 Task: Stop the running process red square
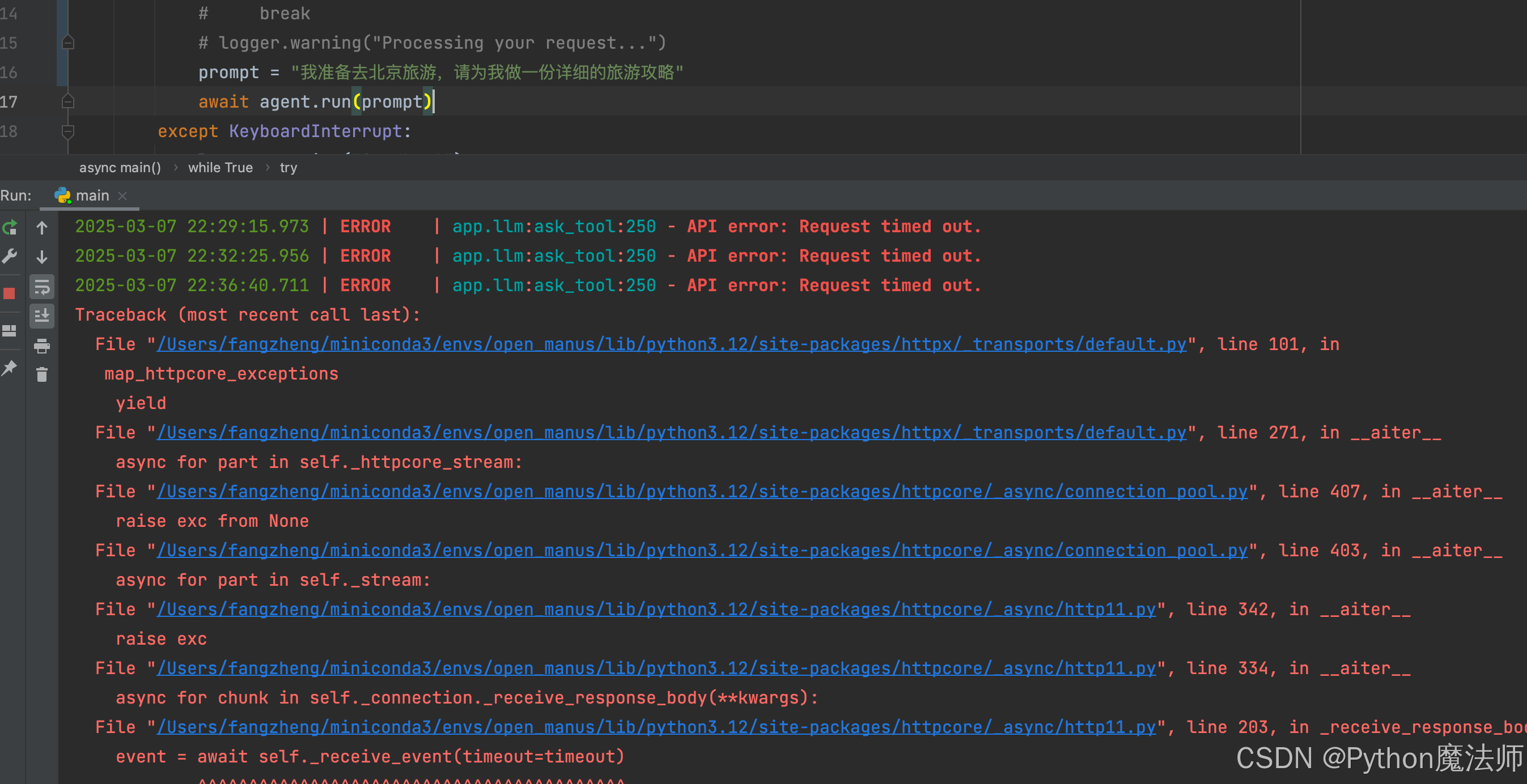[x=10, y=293]
